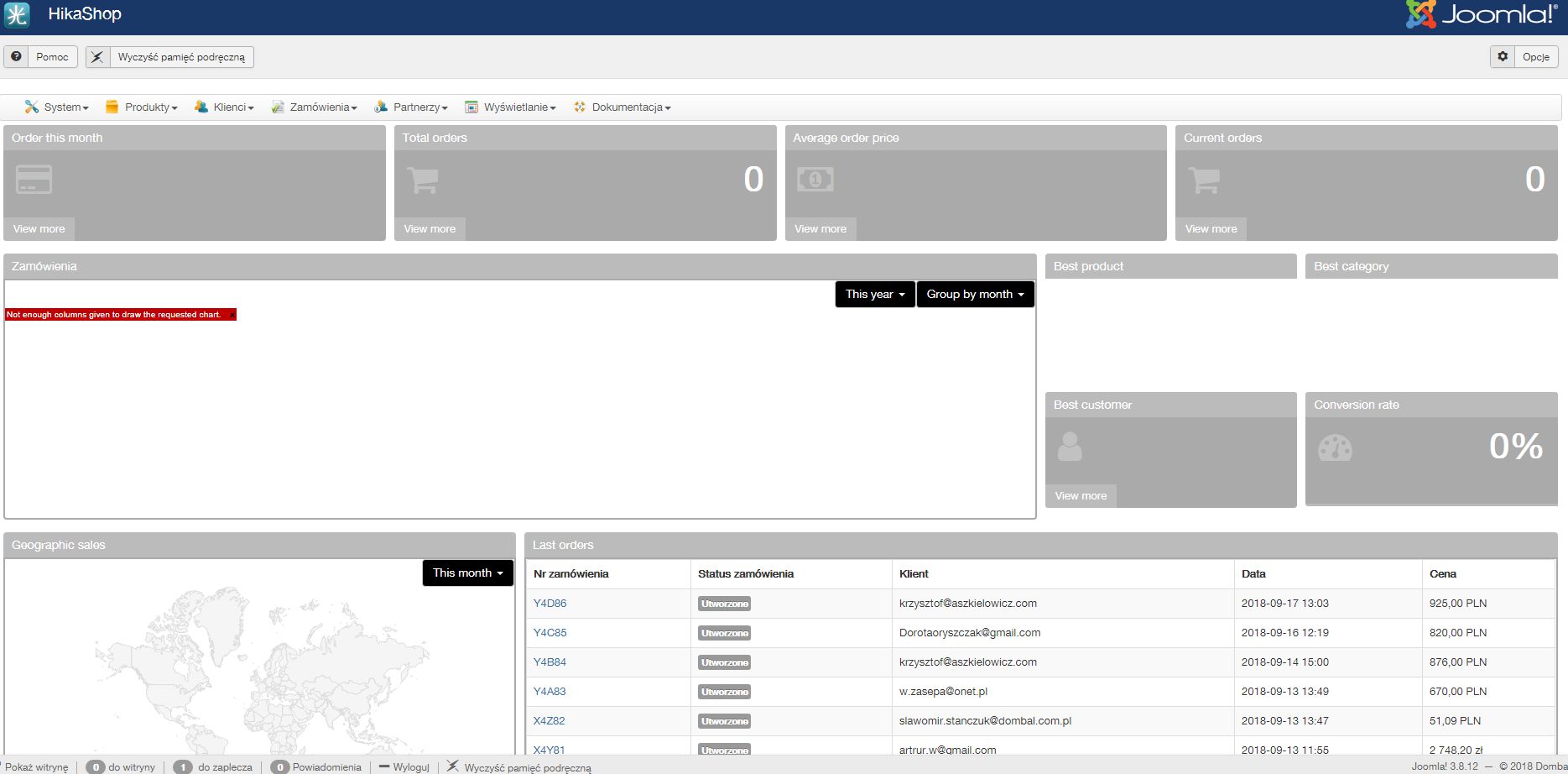
Task: Open the Zamówienia menu
Action: [x=315, y=107]
